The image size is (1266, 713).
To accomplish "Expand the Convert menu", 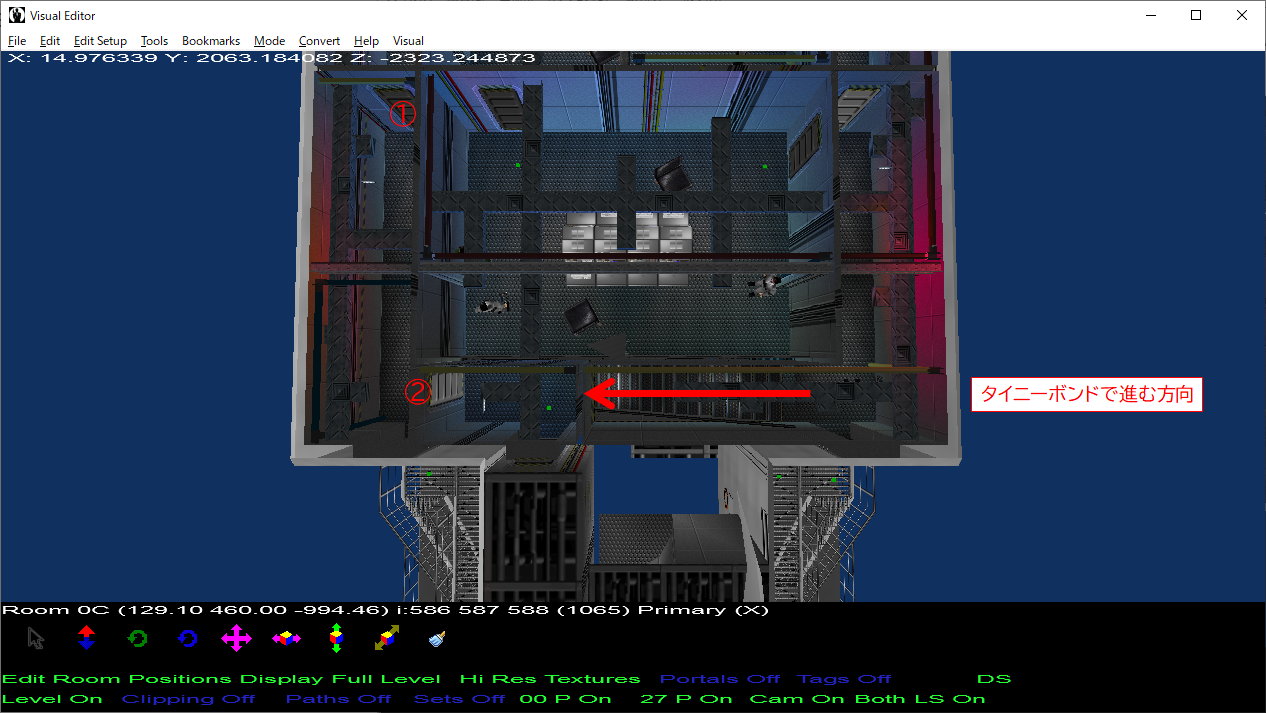I will [x=319, y=41].
